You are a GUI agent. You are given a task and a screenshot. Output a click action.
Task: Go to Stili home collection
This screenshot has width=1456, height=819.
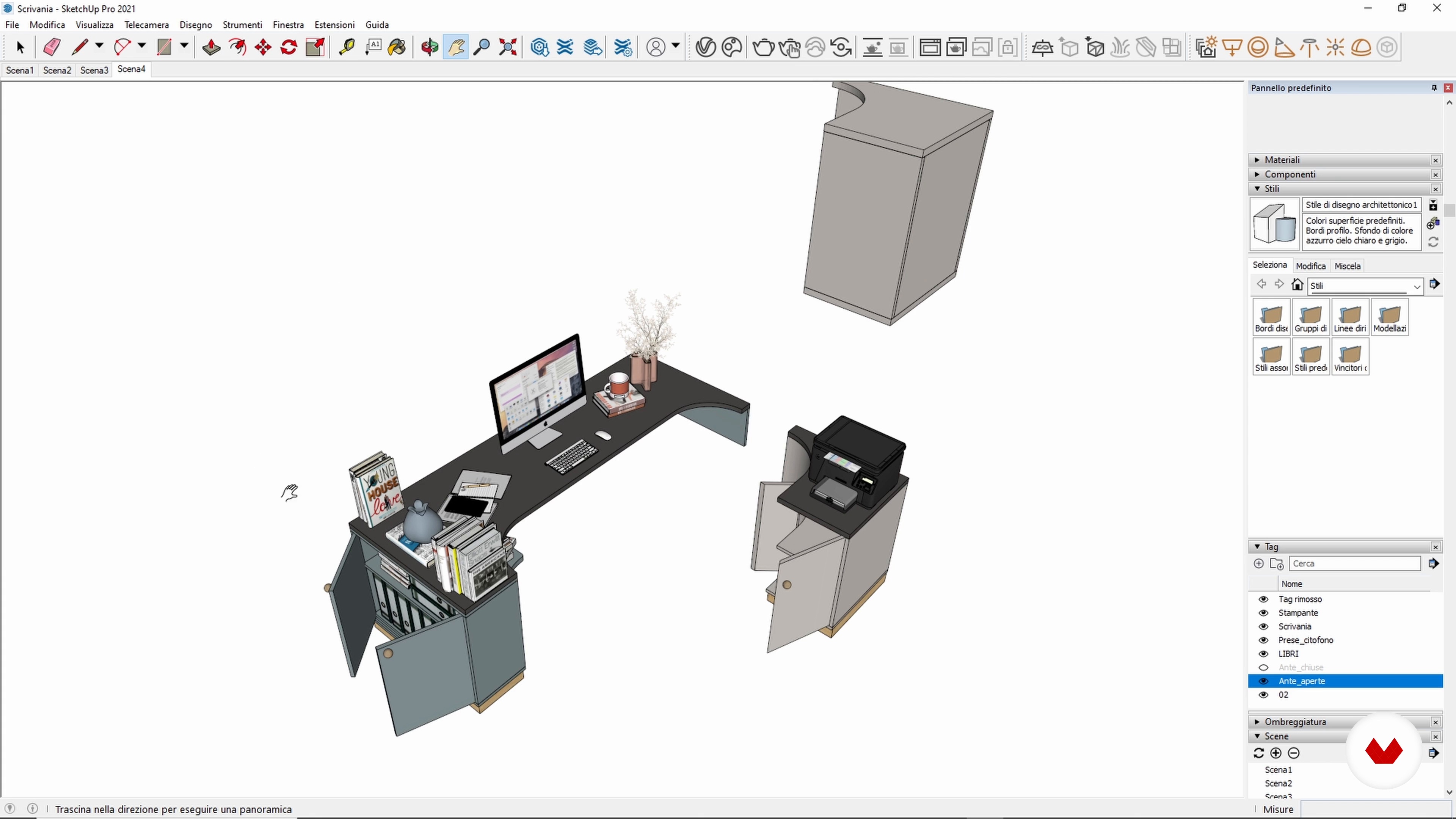point(1297,284)
